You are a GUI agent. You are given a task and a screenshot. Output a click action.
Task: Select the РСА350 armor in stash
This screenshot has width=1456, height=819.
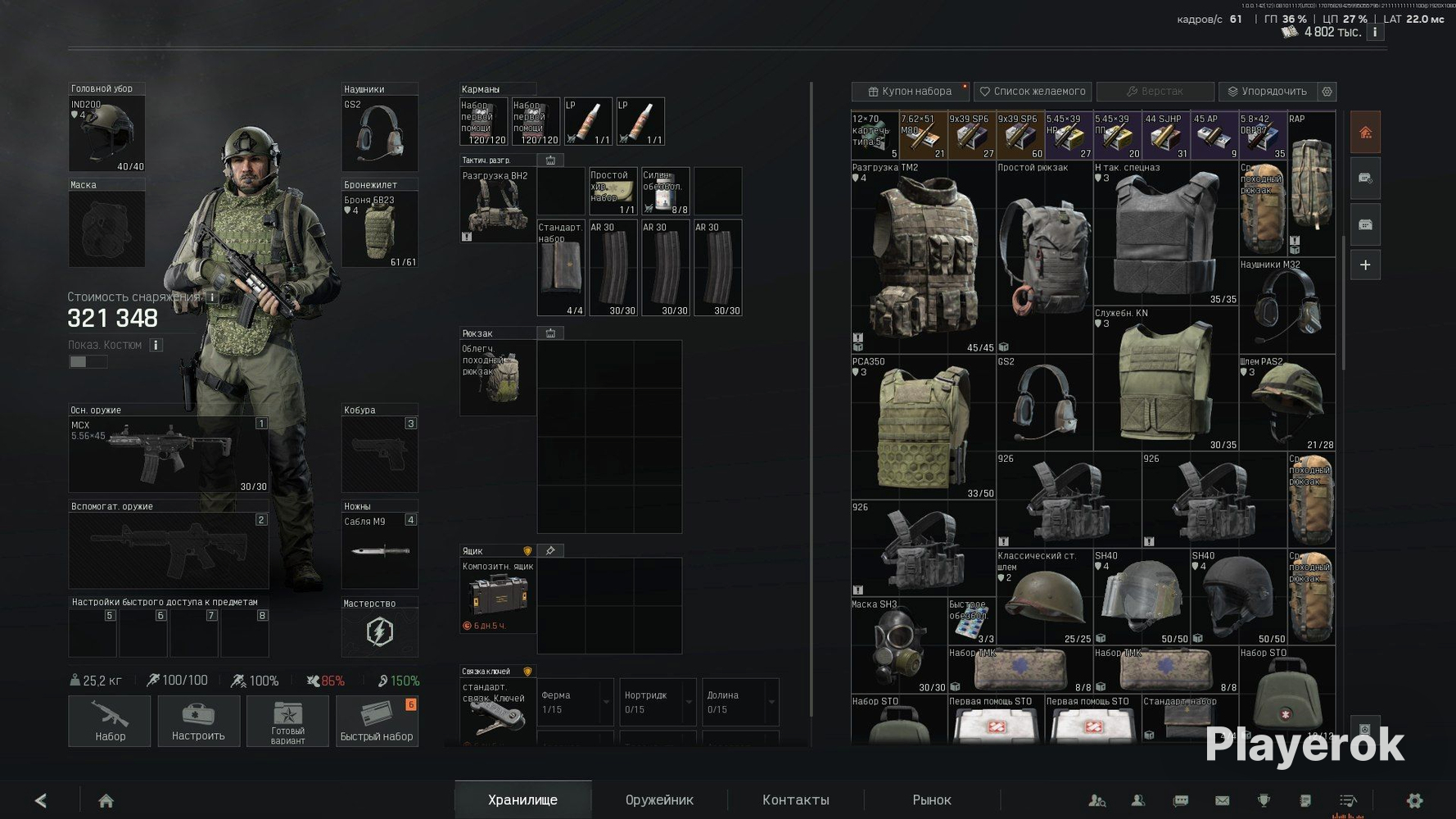(924, 427)
